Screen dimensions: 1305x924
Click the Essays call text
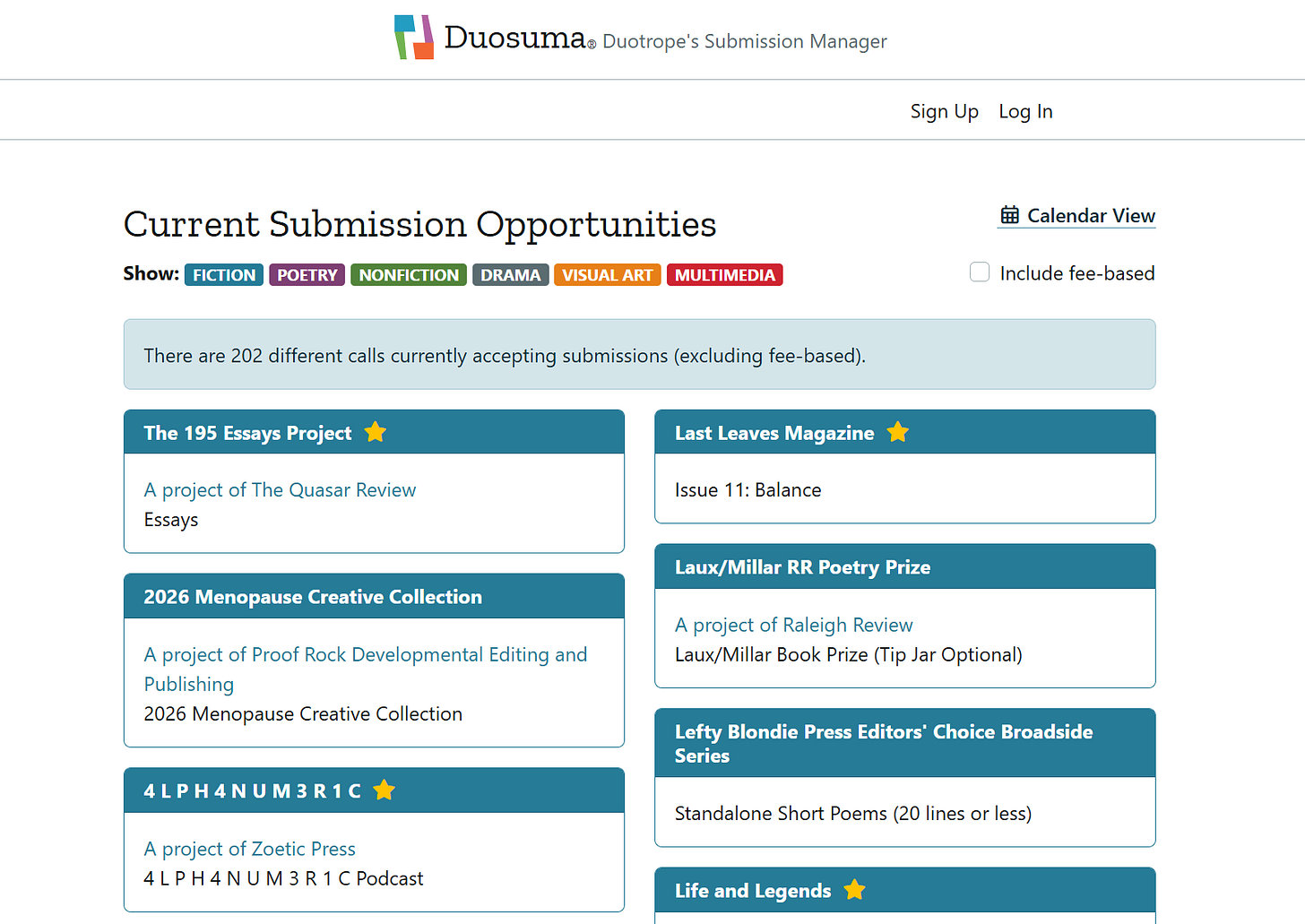(x=171, y=520)
